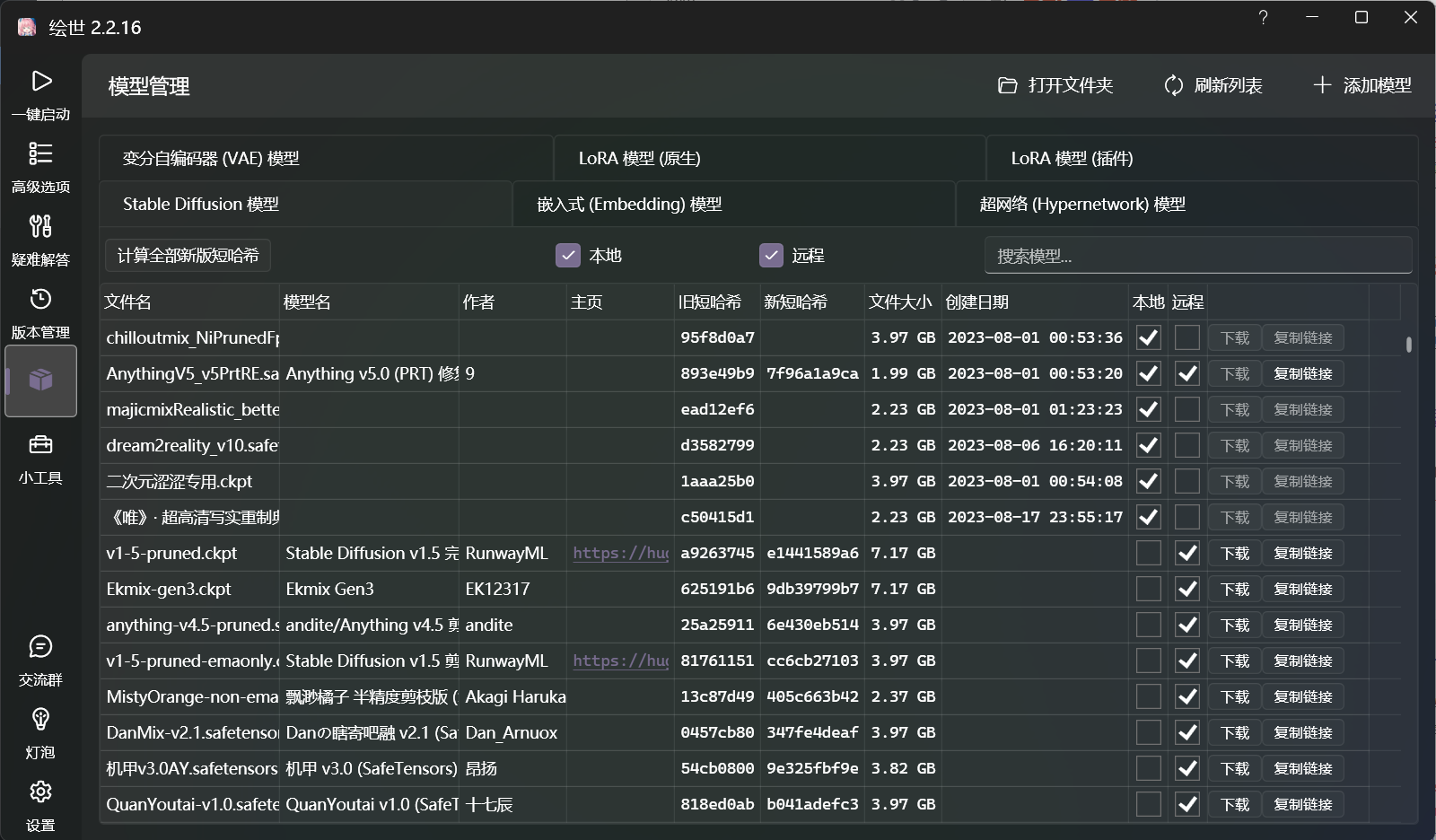Open 灯泡 lightbulb icon

click(x=40, y=719)
